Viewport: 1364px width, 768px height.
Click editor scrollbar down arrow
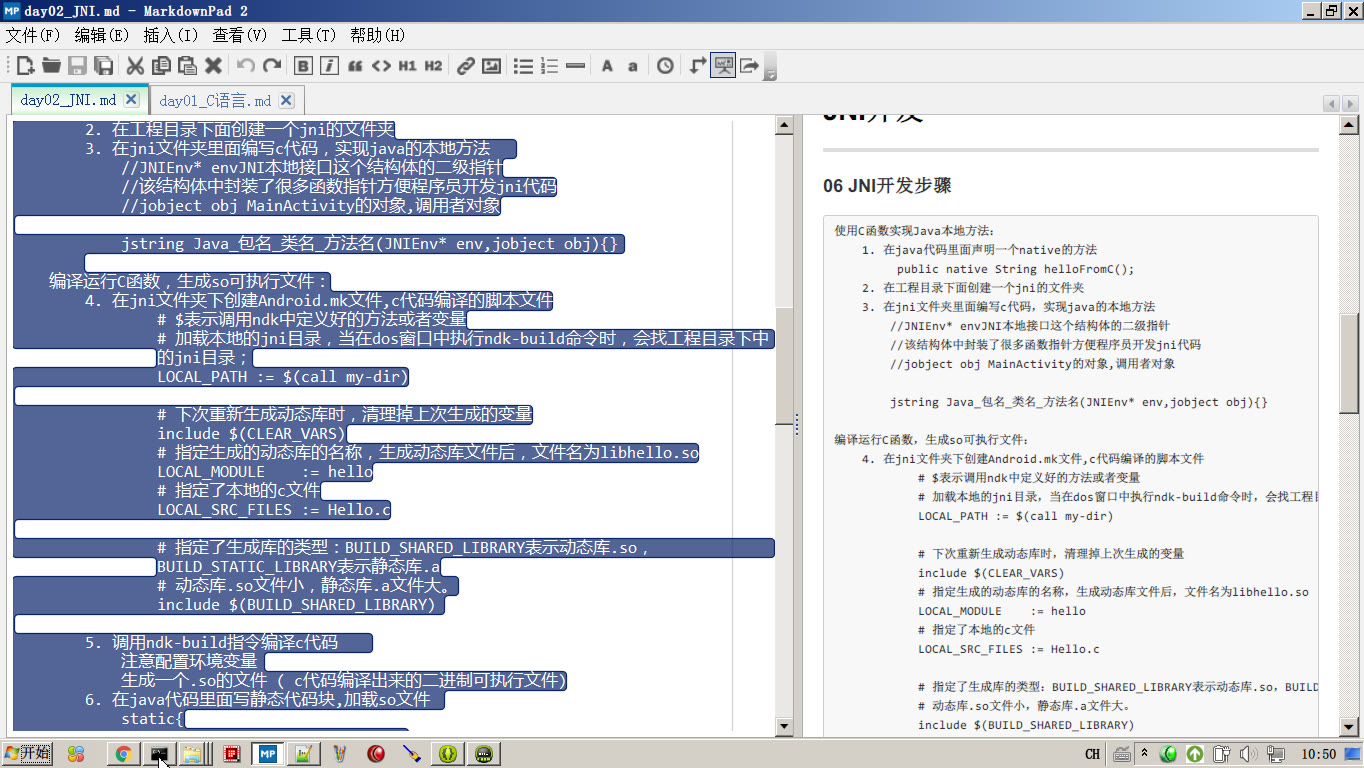(x=784, y=727)
